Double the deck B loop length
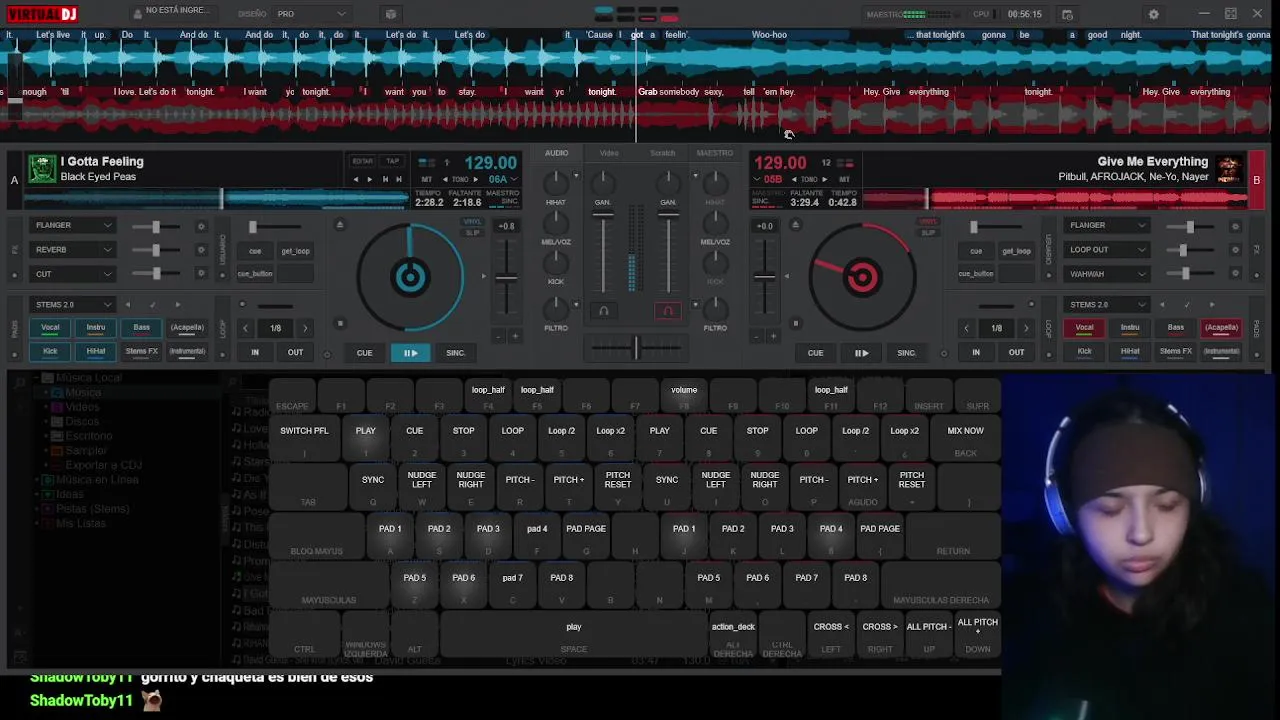1280x720 pixels. point(1026,328)
